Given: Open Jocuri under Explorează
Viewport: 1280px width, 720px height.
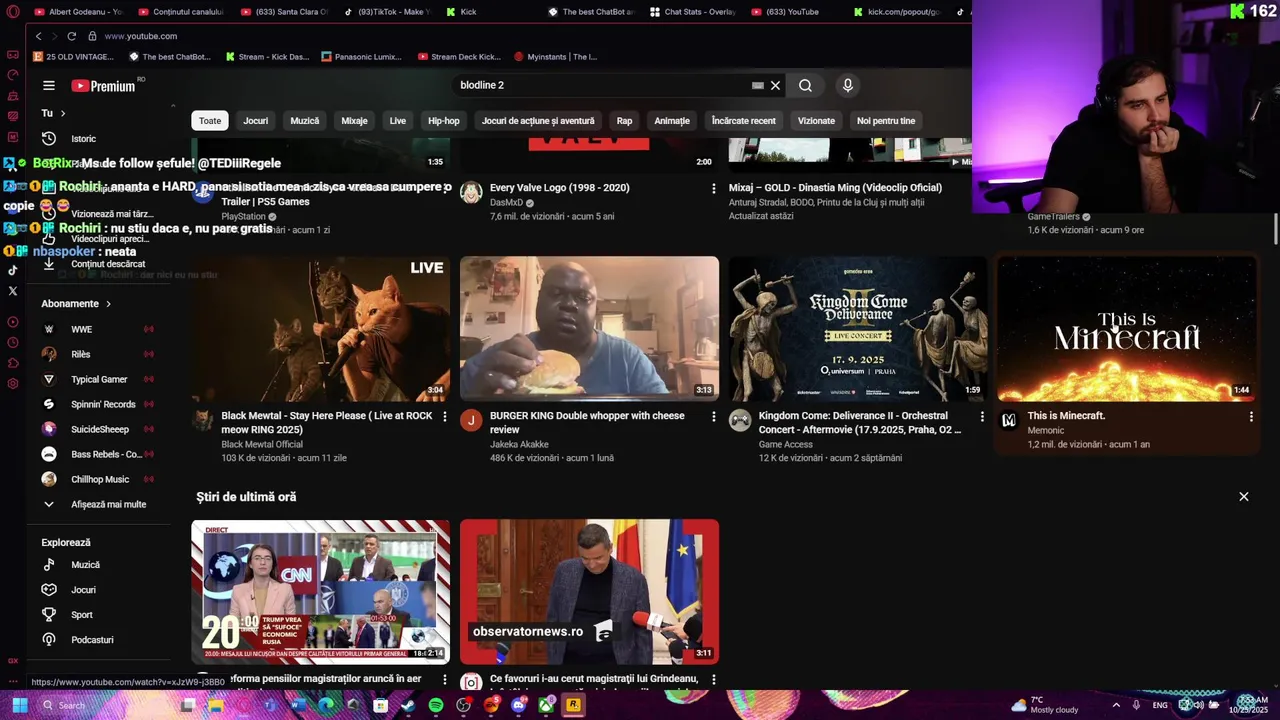Looking at the screenshot, I should pos(98,590).
